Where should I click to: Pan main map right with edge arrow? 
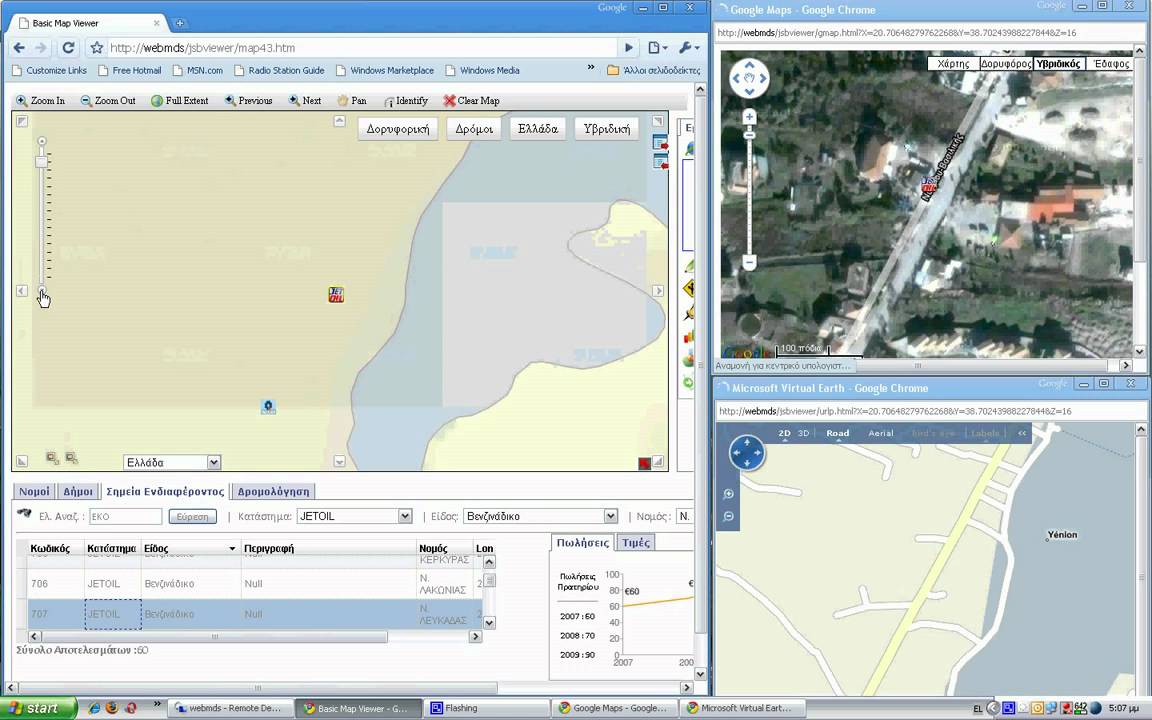click(x=658, y=291)
